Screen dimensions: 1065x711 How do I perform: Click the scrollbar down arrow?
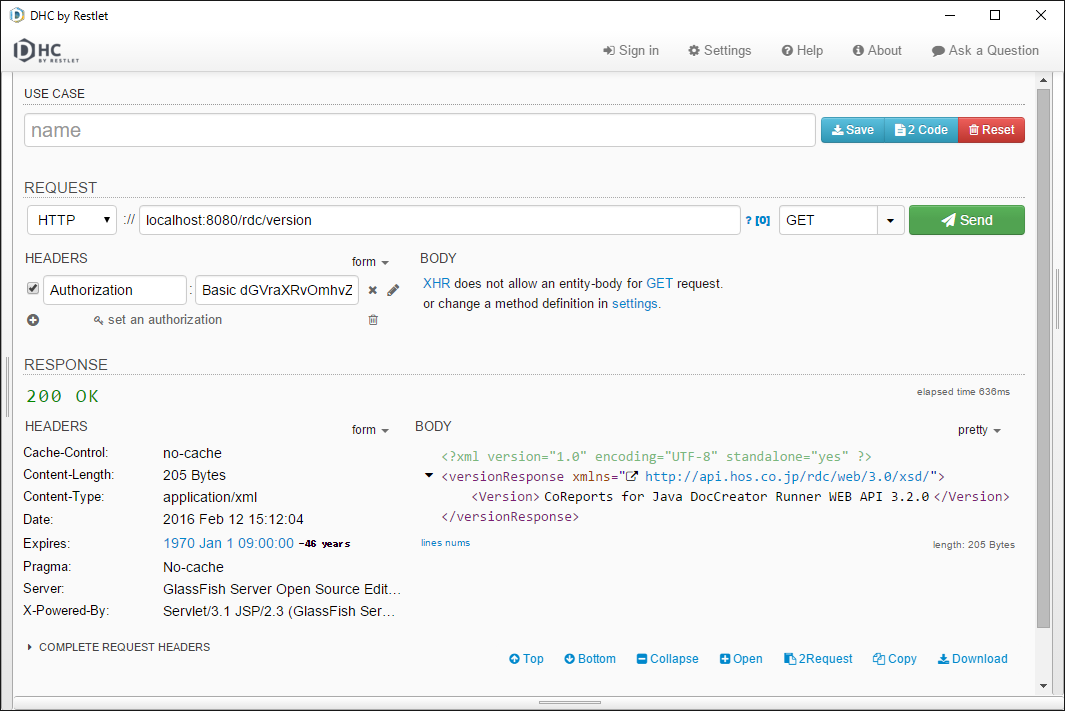[1043, 686]
